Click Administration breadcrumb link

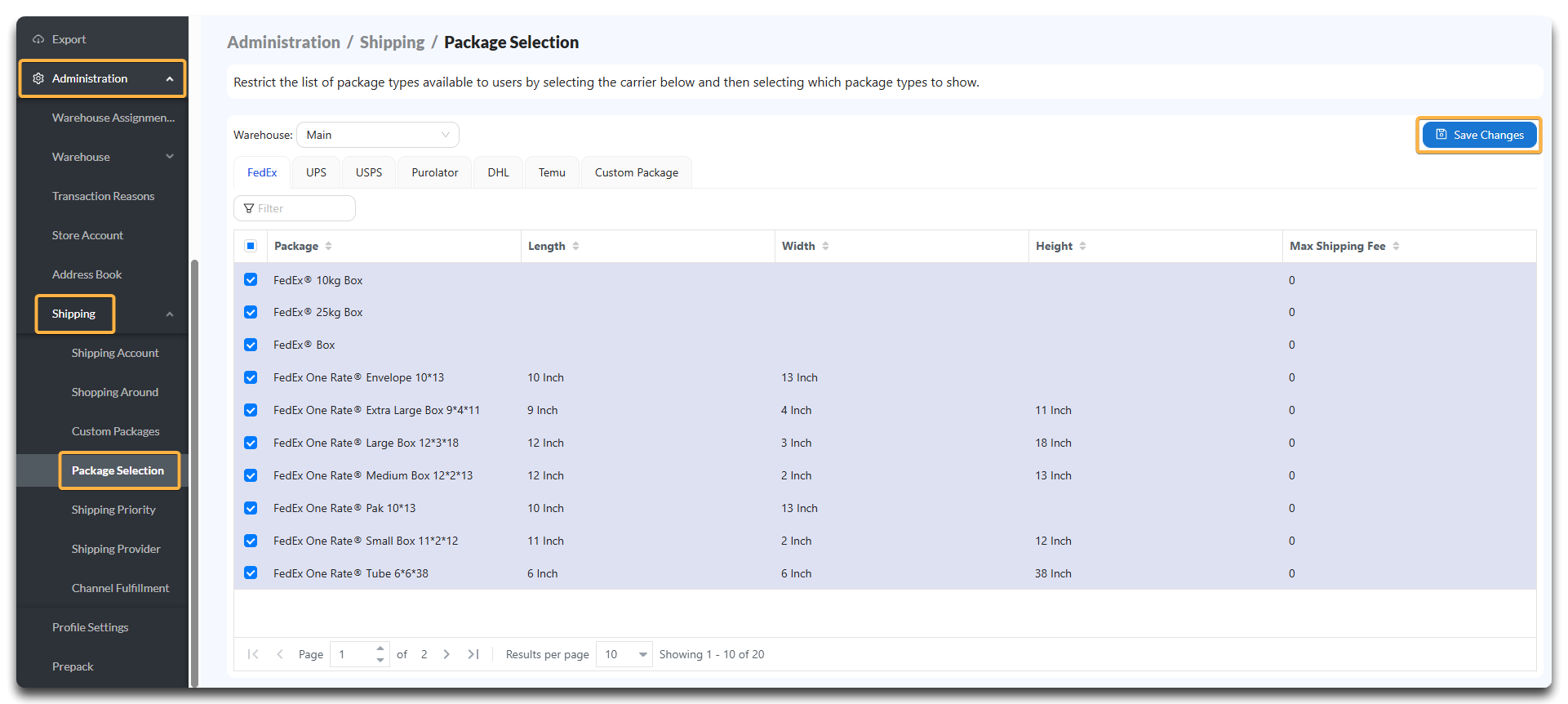pyautogui.click(x=283, y=42)
